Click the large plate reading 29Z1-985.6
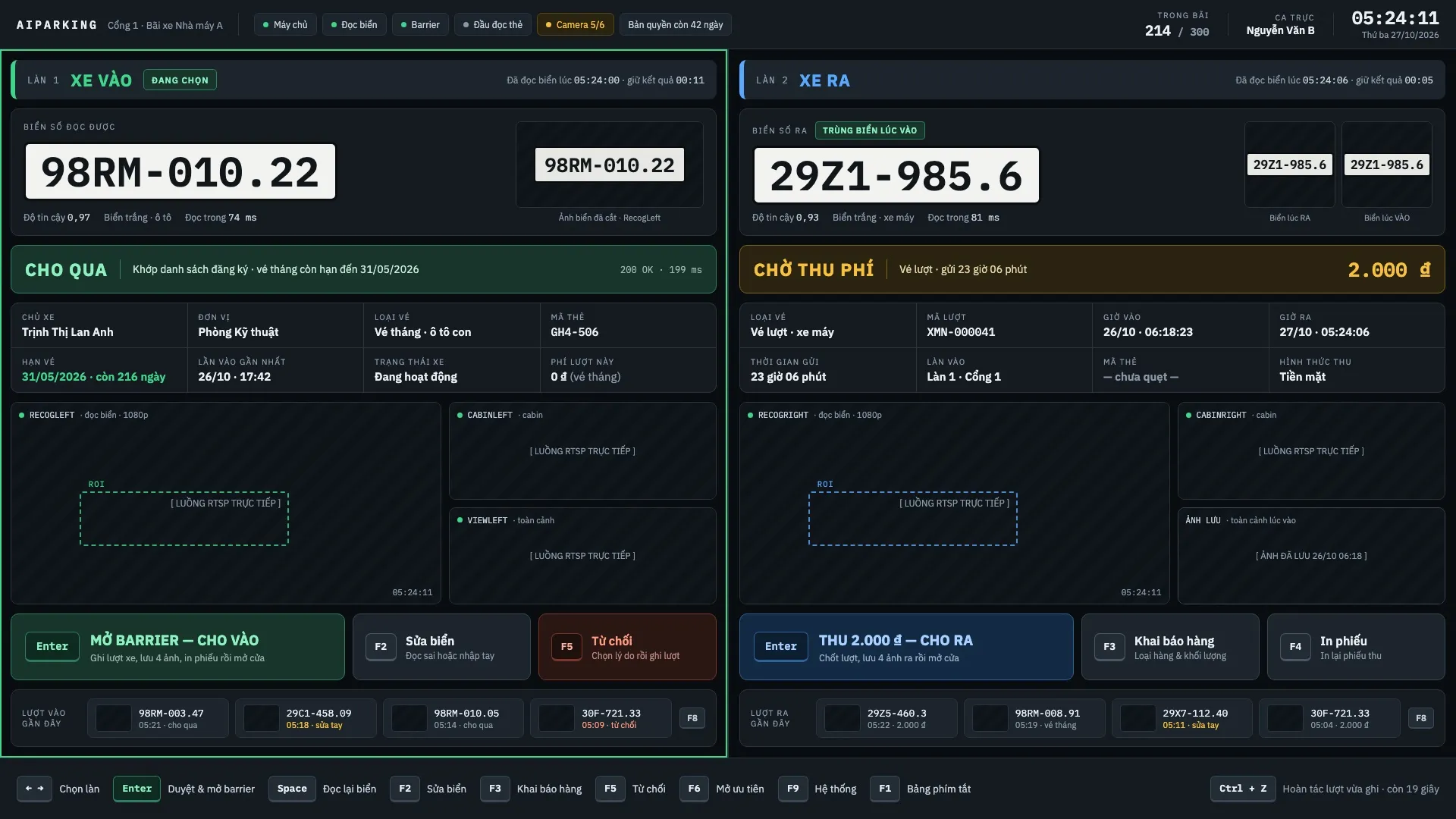The image size is (1456, 819). (x=896, y=175)
